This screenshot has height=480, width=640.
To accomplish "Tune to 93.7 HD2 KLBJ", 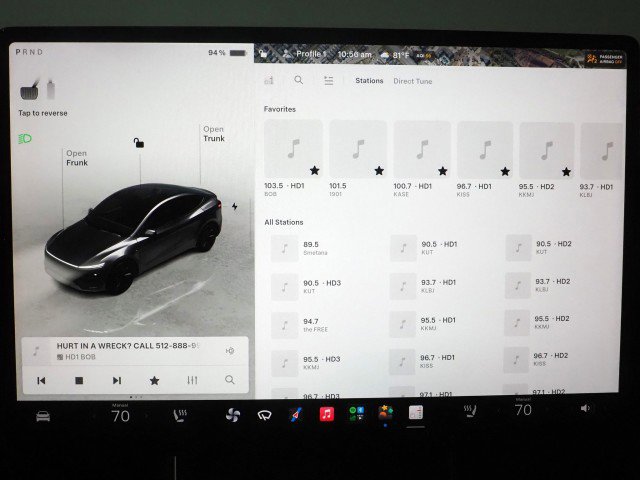I will [x=538, y=285].
